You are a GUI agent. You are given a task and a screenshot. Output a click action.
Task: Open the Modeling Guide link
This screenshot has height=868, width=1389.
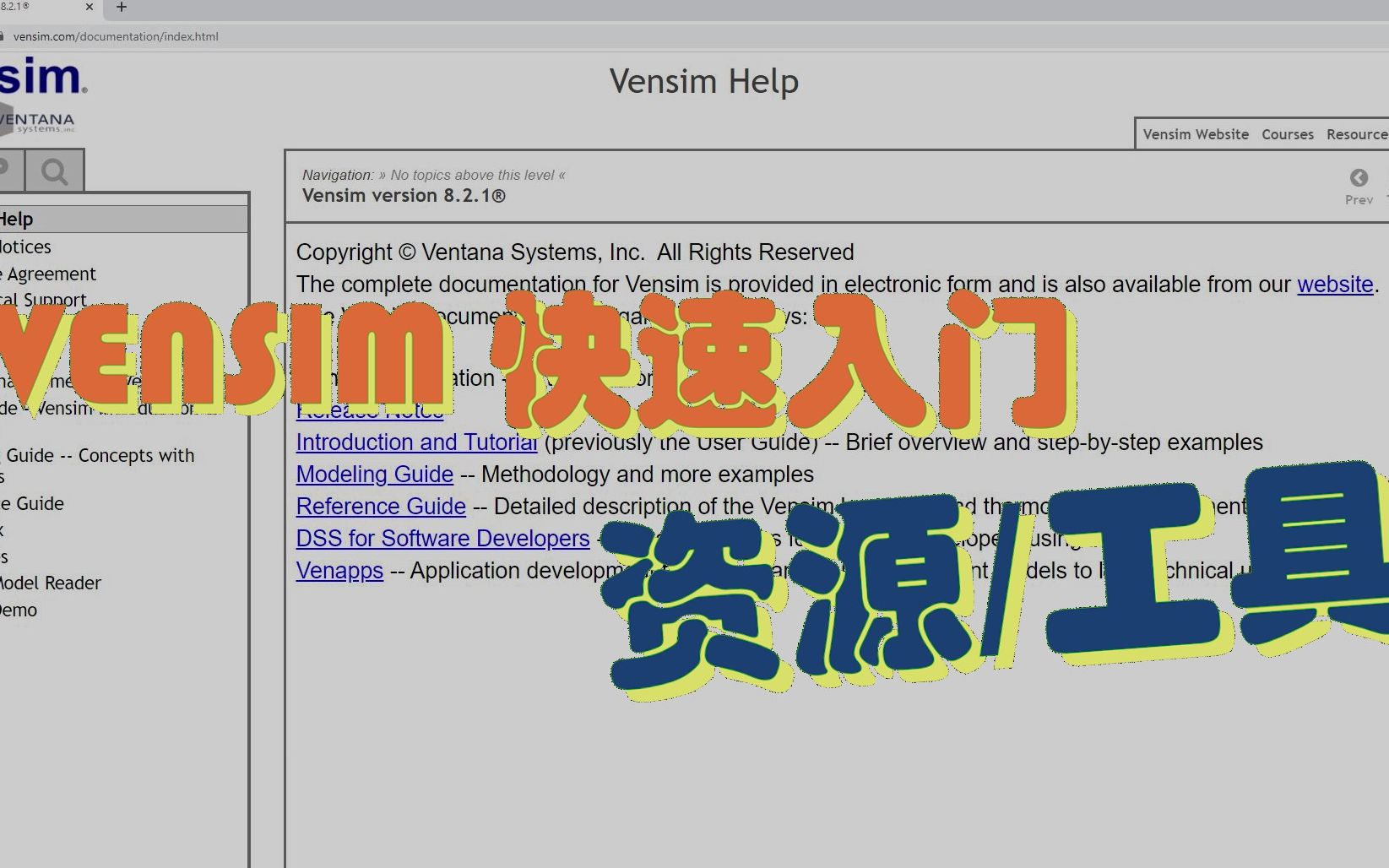click(374, 475)
